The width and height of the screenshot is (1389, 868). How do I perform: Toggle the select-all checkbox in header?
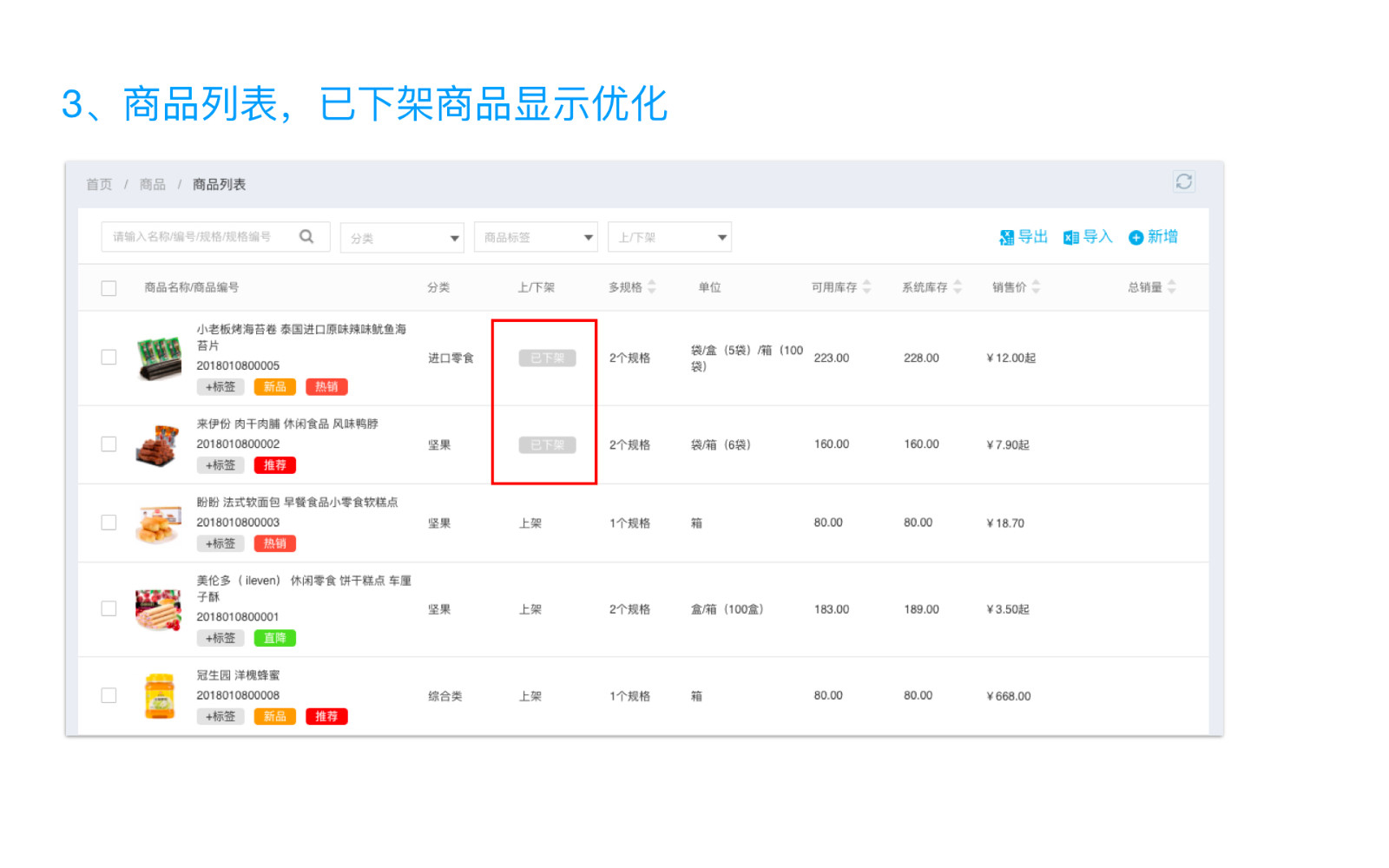coord(109,288)
